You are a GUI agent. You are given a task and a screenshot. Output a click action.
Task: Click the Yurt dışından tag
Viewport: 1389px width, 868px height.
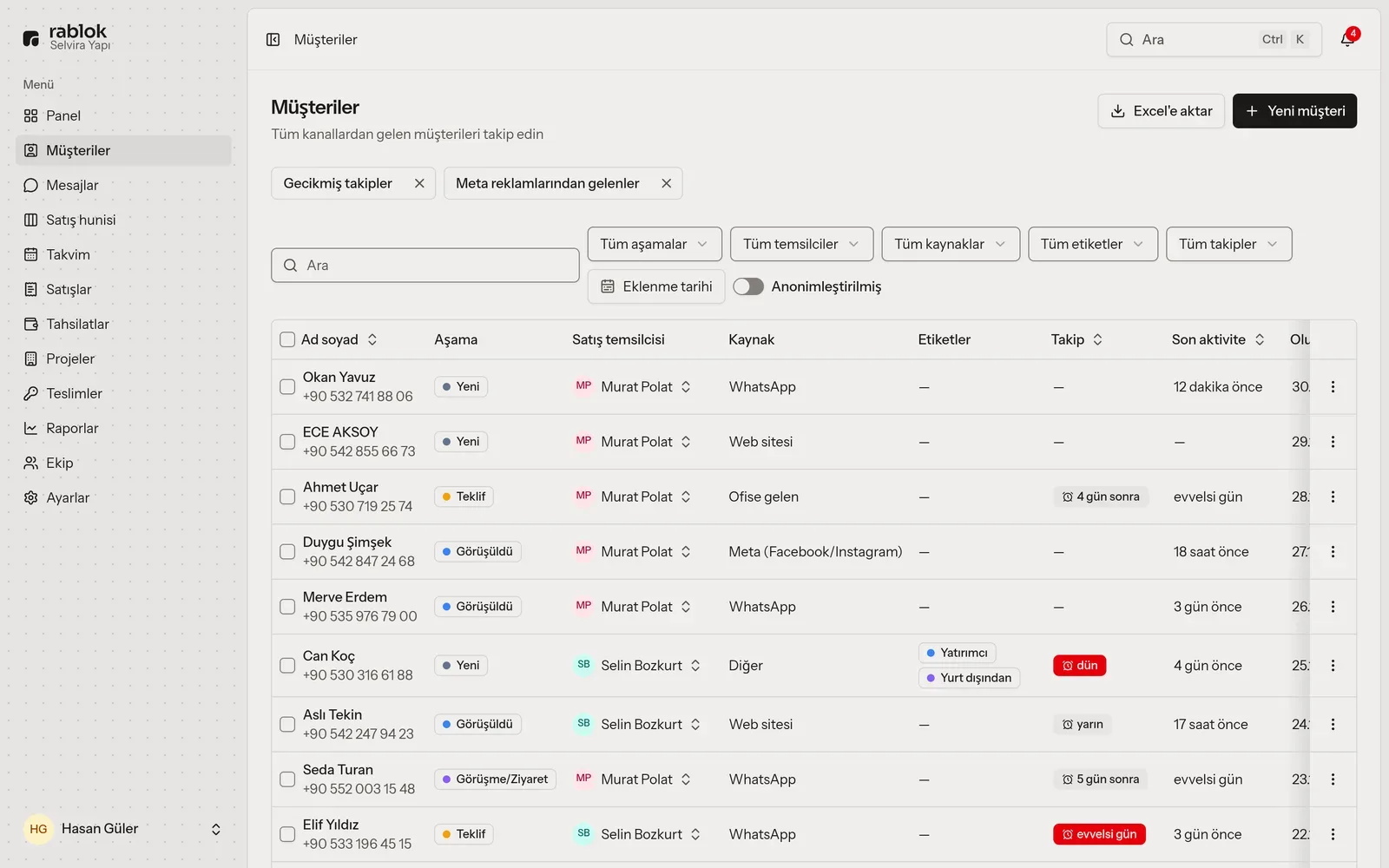pyautogui.click(x=969, y=678)
